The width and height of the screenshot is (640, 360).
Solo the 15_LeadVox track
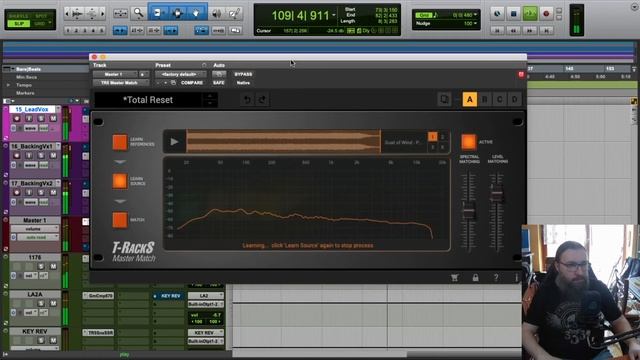41,118
